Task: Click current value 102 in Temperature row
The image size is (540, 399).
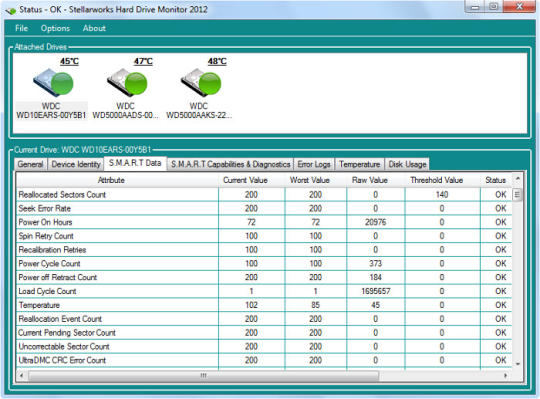Action: click(251, 305)
